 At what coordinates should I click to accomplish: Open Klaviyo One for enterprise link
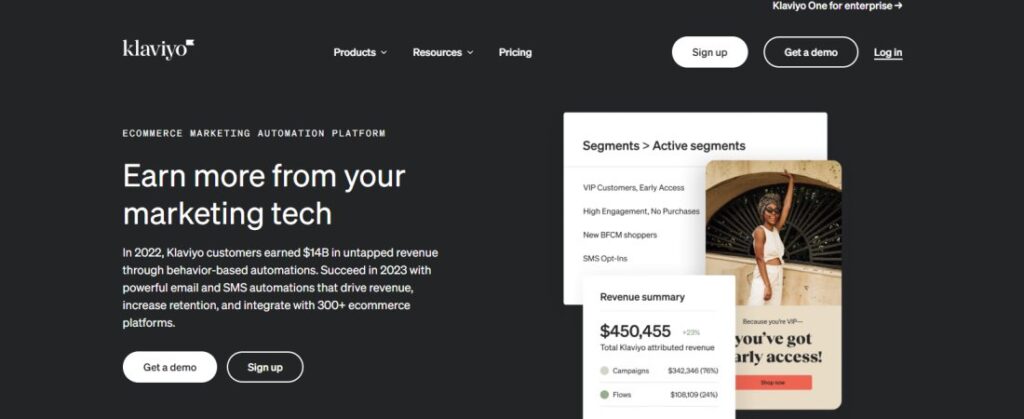tap(837, 6)
